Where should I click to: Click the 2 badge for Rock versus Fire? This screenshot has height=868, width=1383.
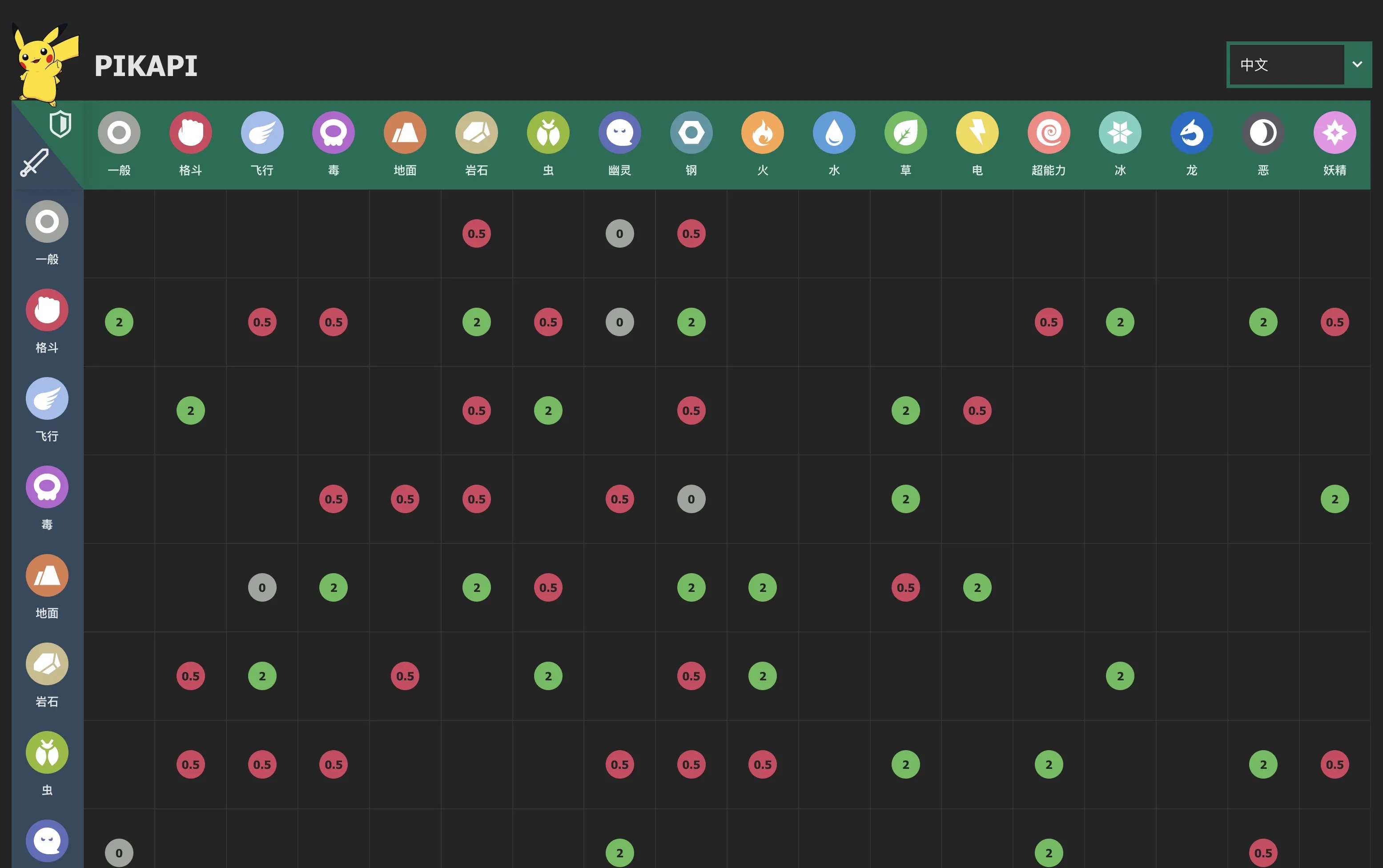pyautogui.click(x=763, y=676)
